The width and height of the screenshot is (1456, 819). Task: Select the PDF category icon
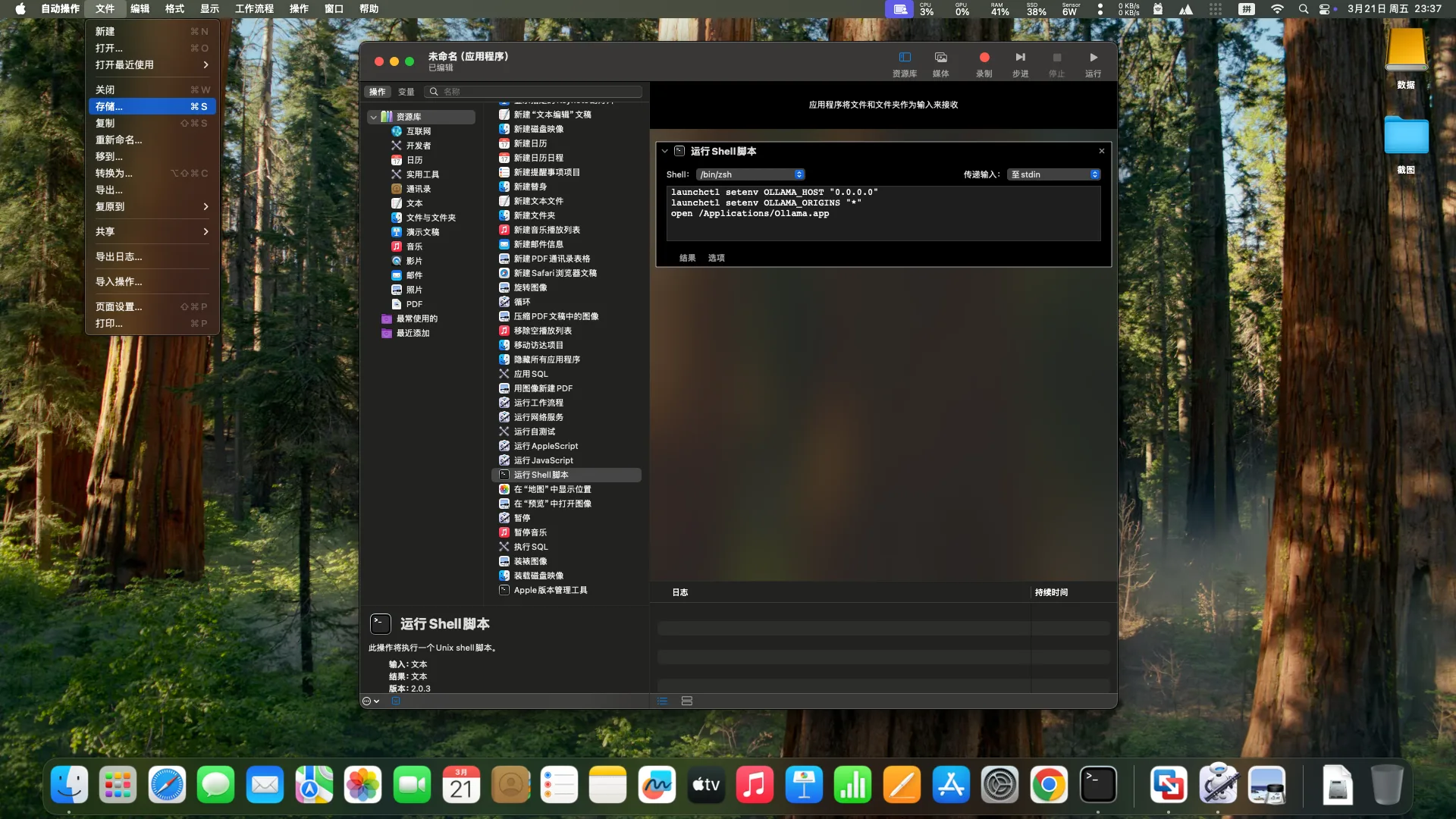(x=397, y=304)
